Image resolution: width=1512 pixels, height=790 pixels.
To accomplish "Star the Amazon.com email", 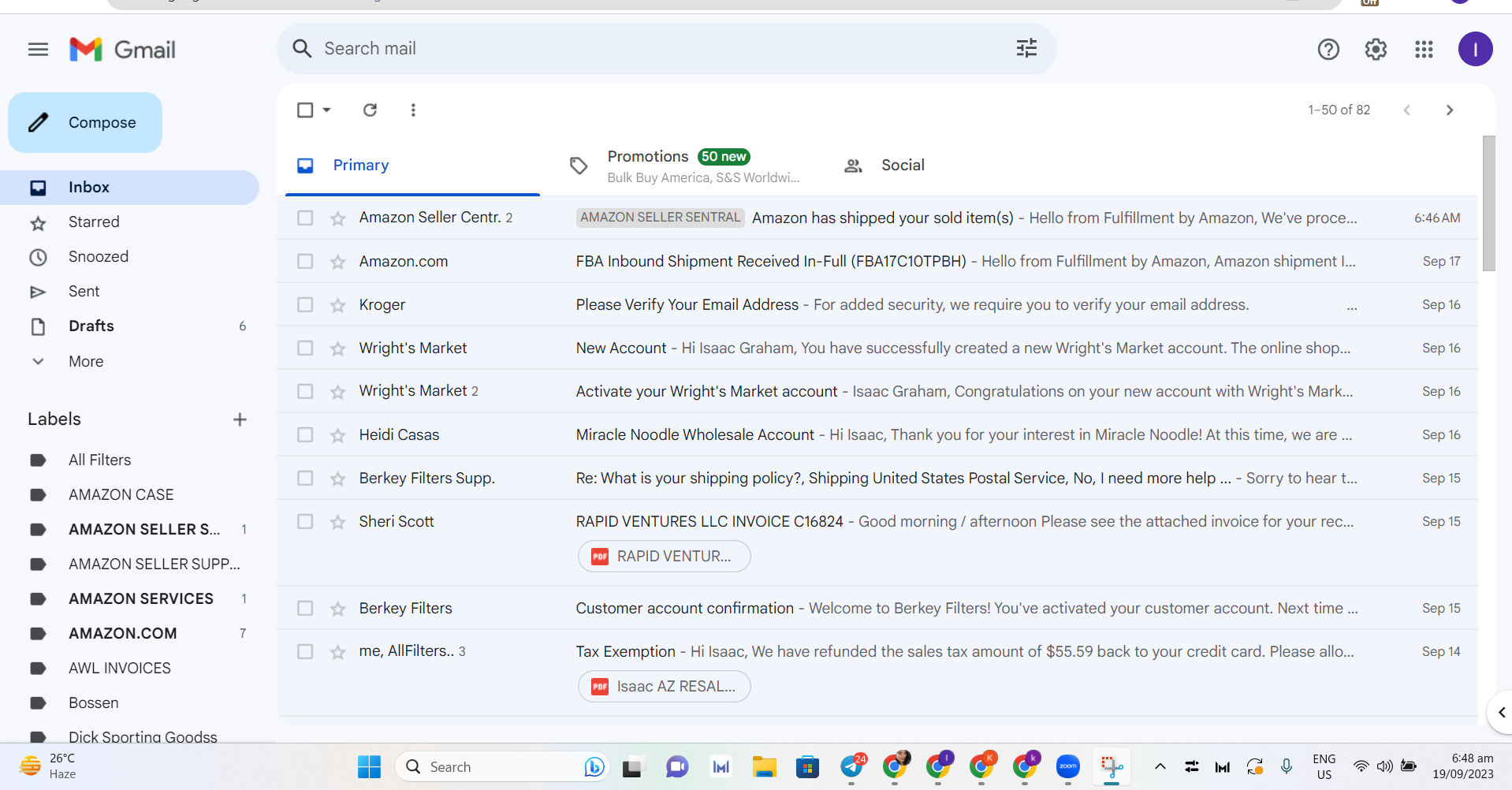I will (x=338, y=262).
